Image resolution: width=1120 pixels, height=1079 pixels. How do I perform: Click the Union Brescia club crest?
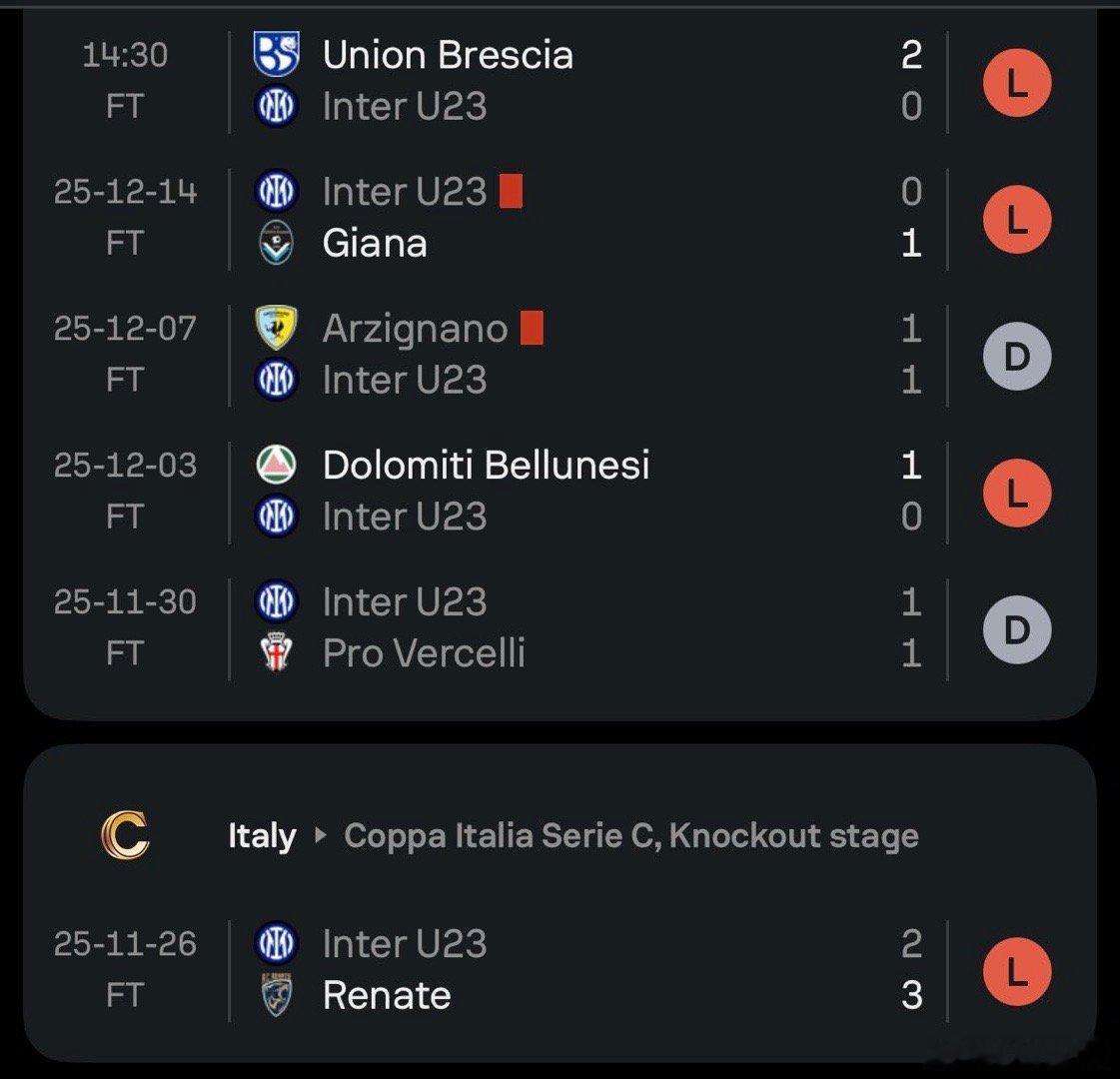point(277,55)
